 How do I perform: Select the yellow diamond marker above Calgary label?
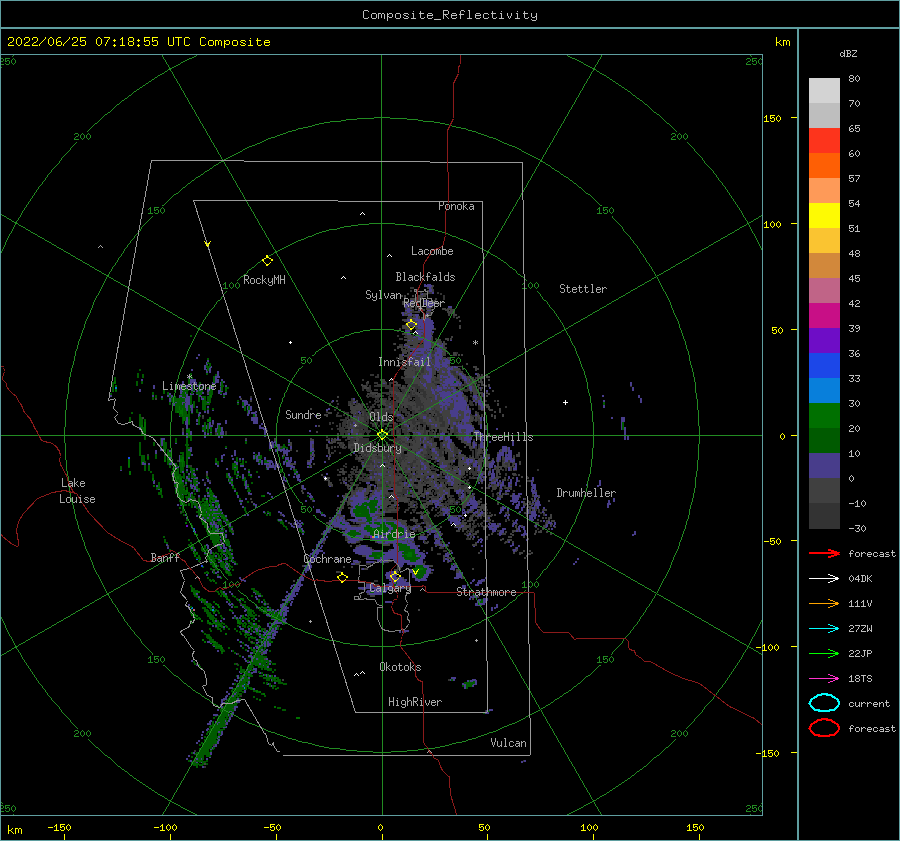[x=395, y=576]
